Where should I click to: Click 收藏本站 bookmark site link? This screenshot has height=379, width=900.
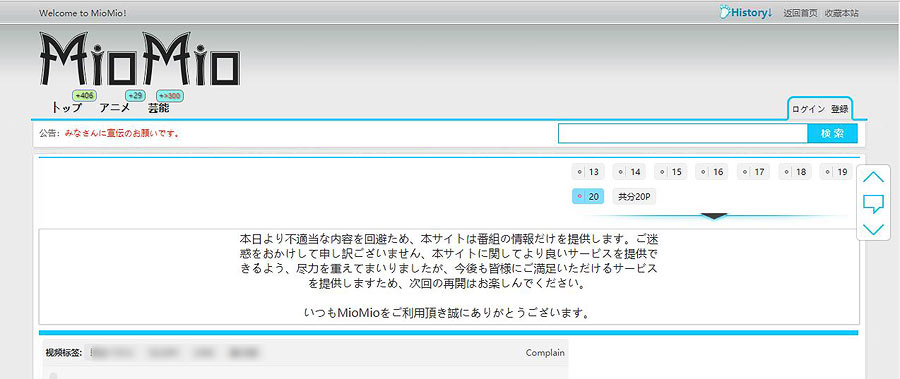click(841, 13)
